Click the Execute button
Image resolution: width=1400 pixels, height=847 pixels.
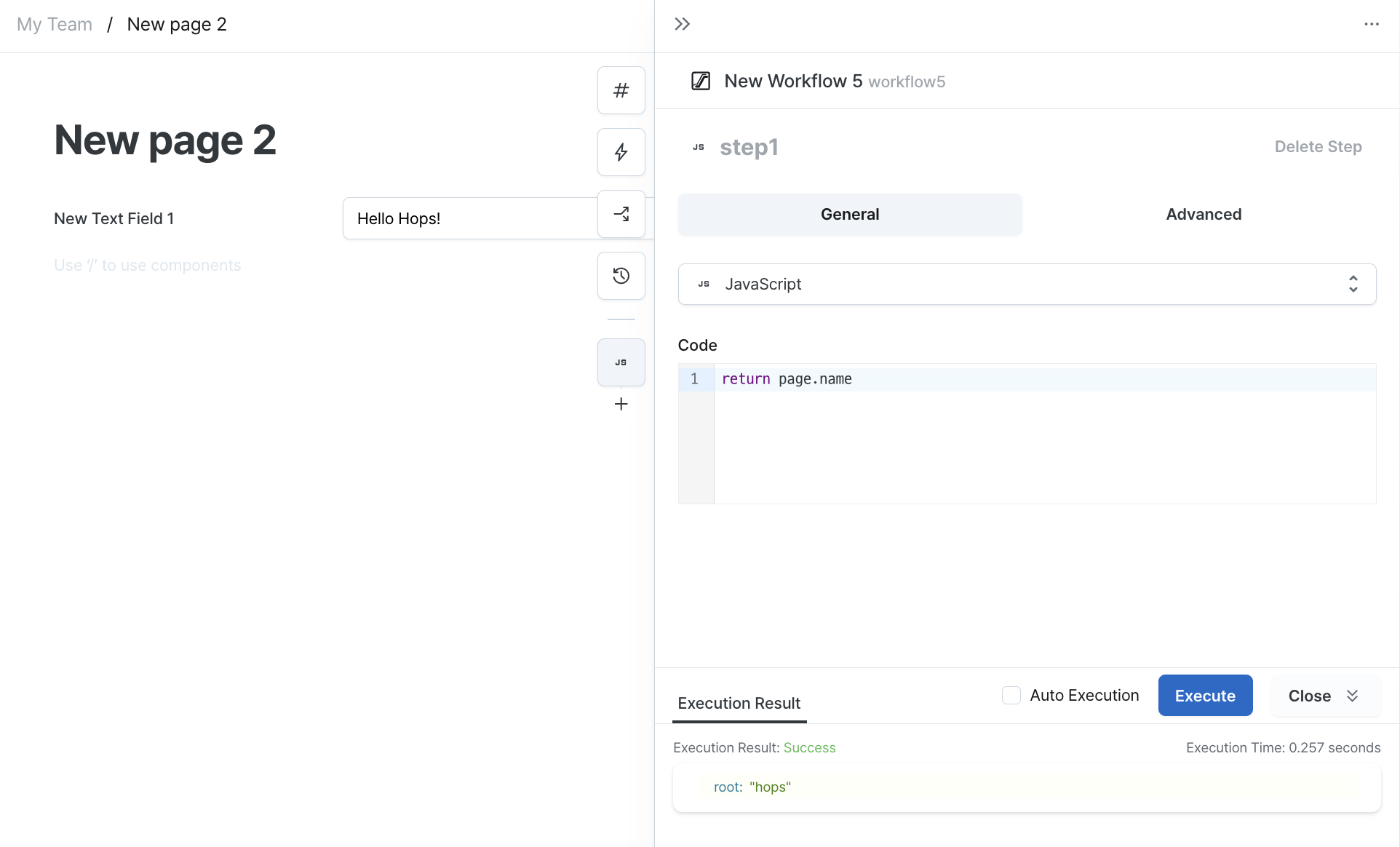pos(1205,695)
